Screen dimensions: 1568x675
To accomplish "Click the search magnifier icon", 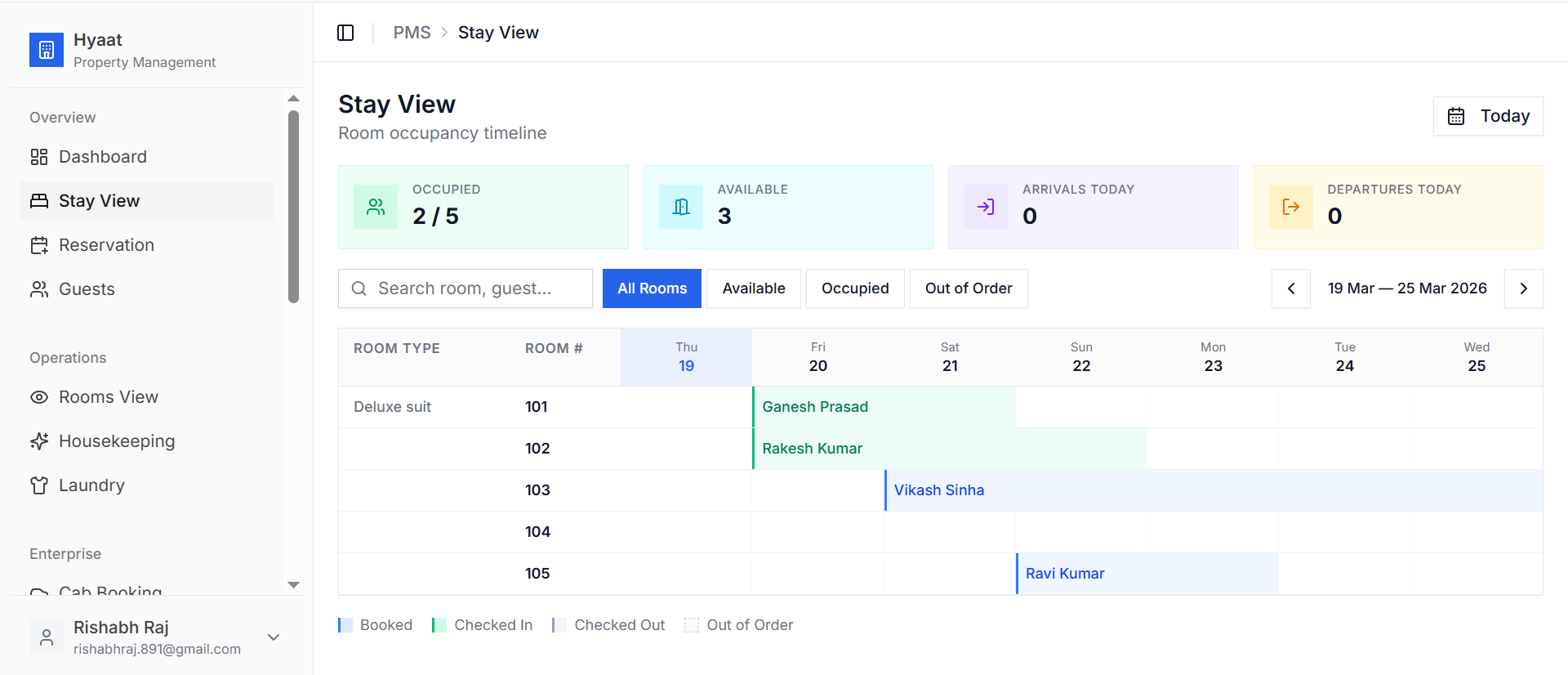I will pos(359,288).
